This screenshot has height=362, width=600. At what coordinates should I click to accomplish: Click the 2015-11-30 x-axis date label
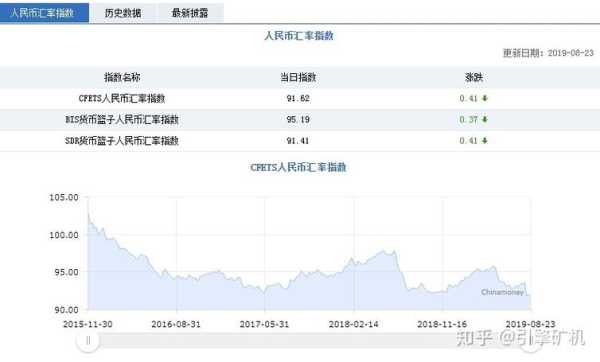pos(88,324)
